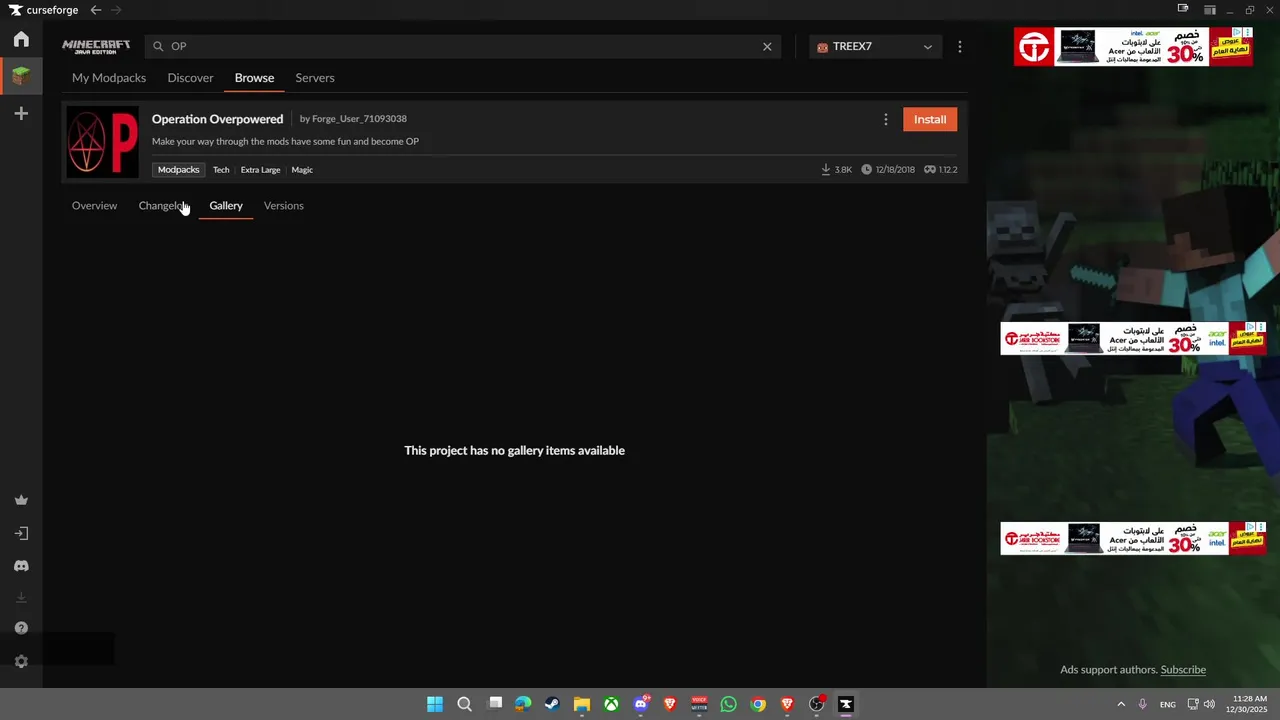
Task: Click the Minecraft Java Edition logo
Action: pyautogui.click(x=96, y=46)
